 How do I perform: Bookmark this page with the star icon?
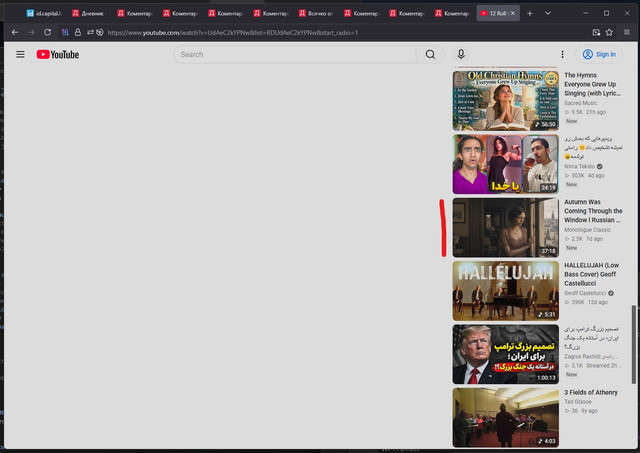point(609,32)
